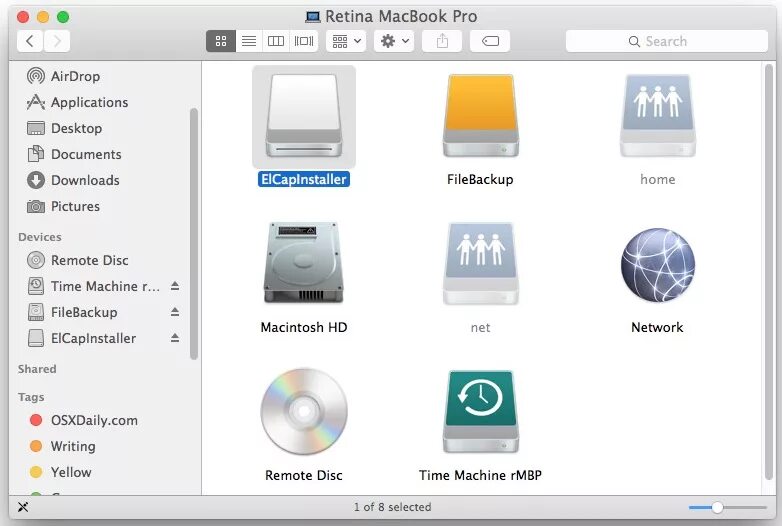Screen dimensions: 782x526
Task: Switch to Cover Flow view
Action: [304, 41]
